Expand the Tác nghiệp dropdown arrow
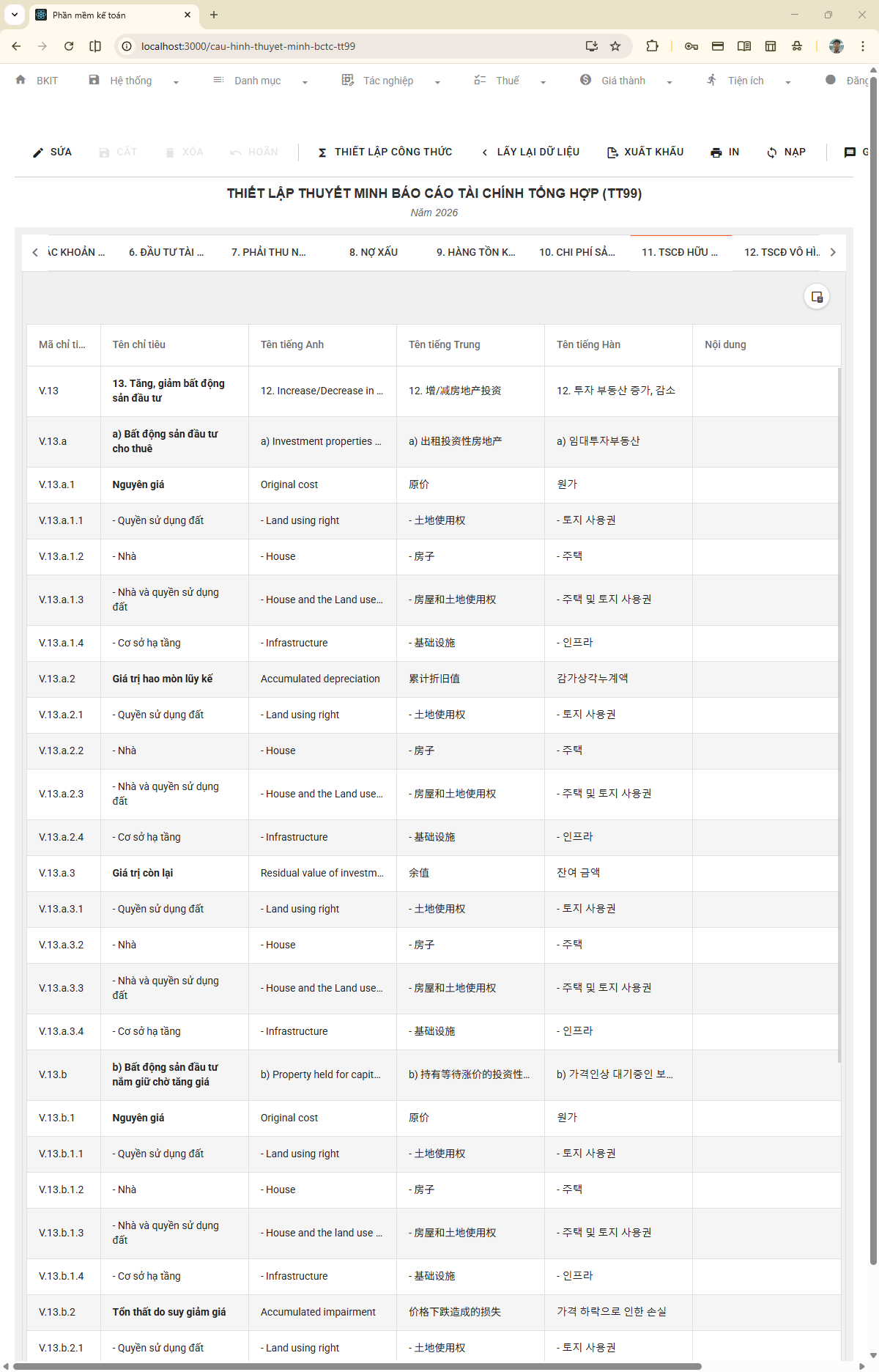This screenshot has width=879, height=1372. coord(437,82)
